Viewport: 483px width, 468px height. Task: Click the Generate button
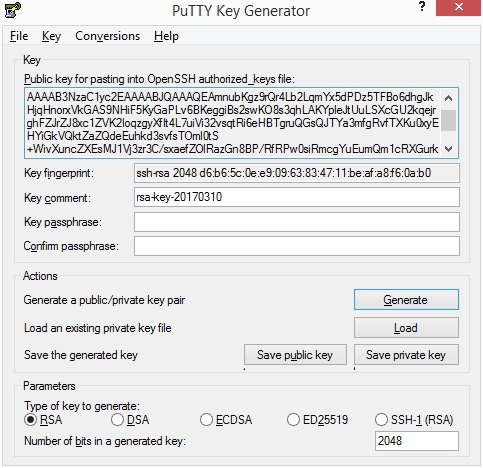406,300
